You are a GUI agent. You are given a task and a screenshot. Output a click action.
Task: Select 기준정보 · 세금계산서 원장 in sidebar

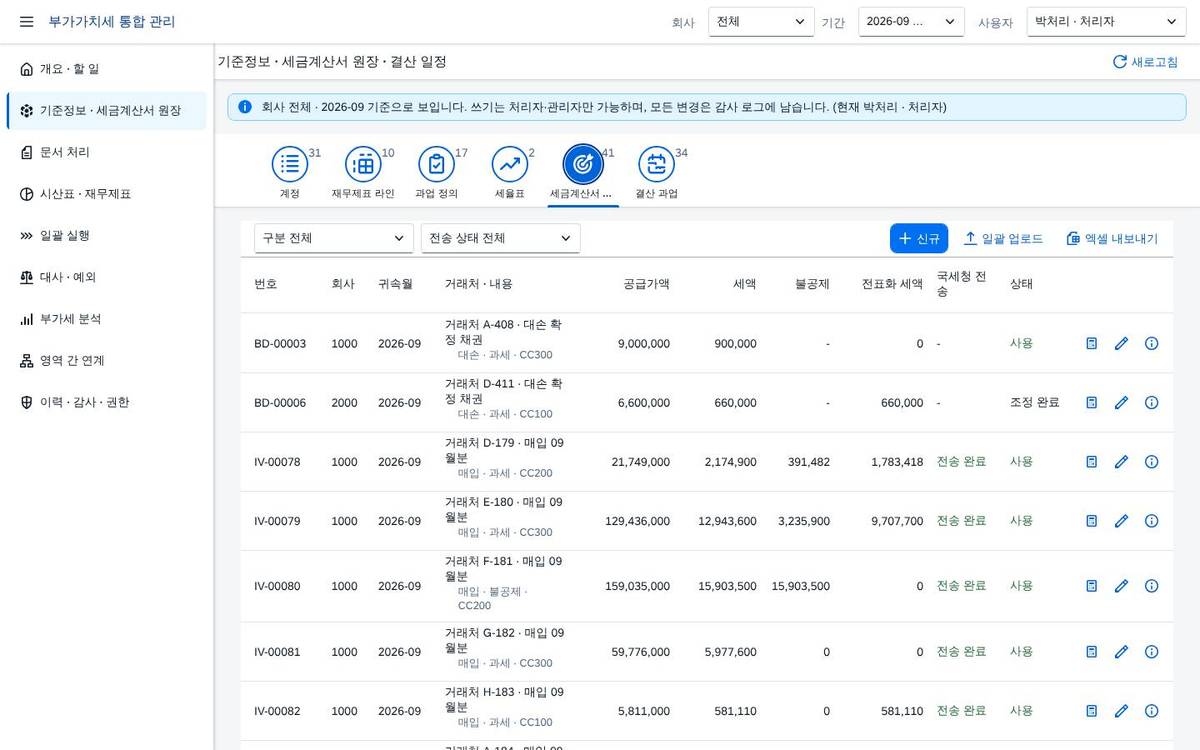coord(107,111)
